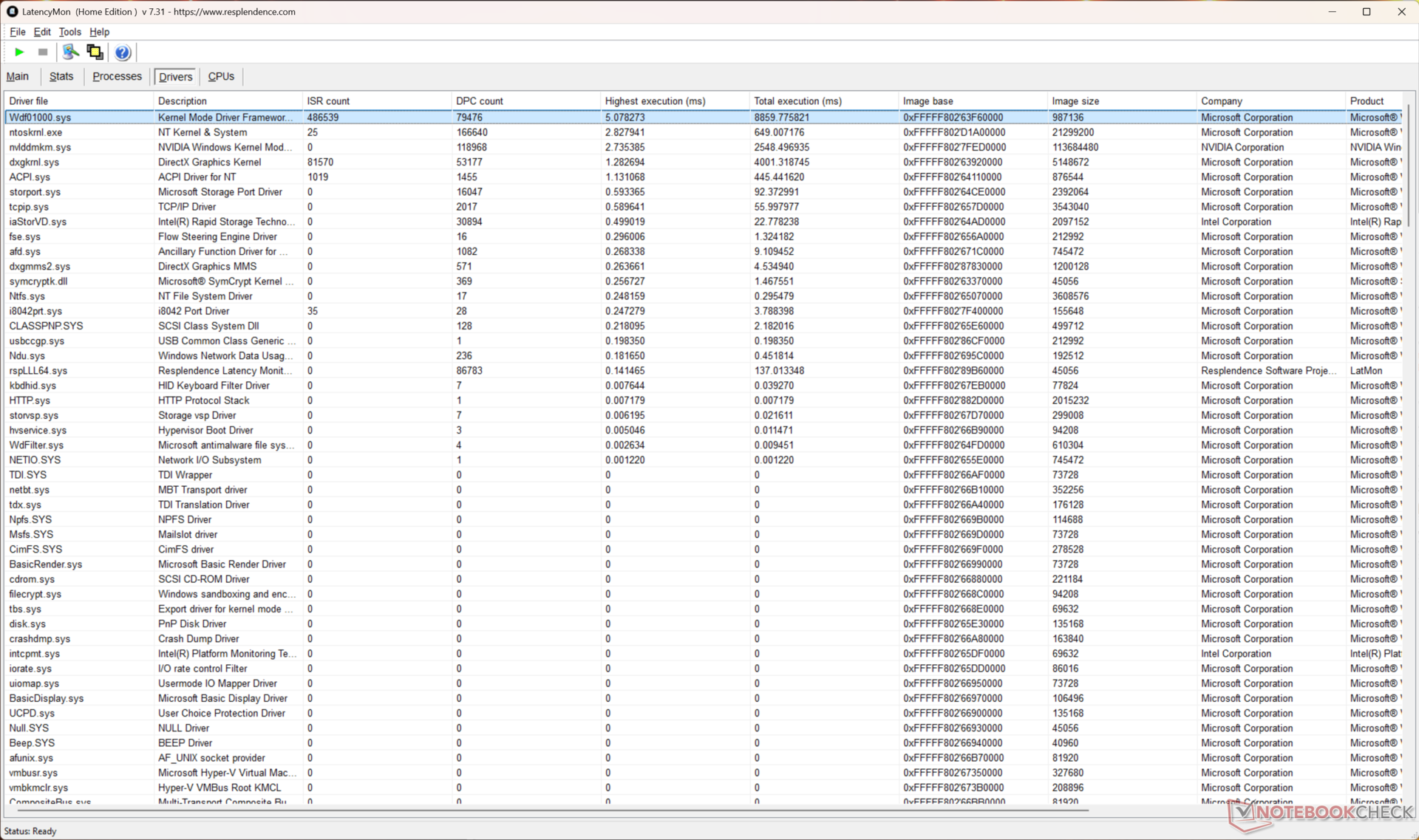Screen dimensions: 1419x840
Task: Select the rspLLL64.sys row
Action: point(704,371)
